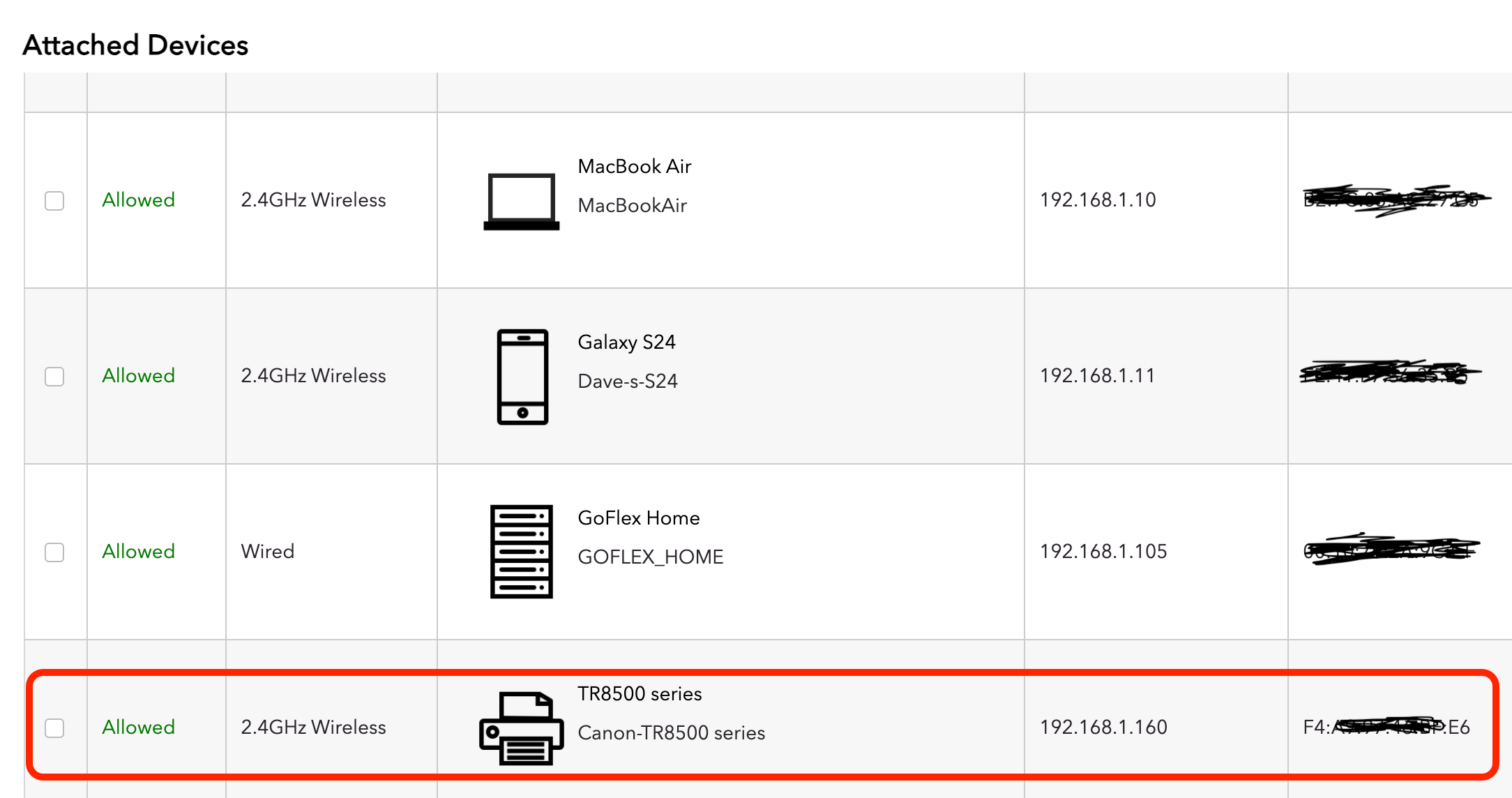Tick the Galaxy S24 row checkbox
The width and height of the screenshot is (1512, 798).
click(x=54, y=377)
